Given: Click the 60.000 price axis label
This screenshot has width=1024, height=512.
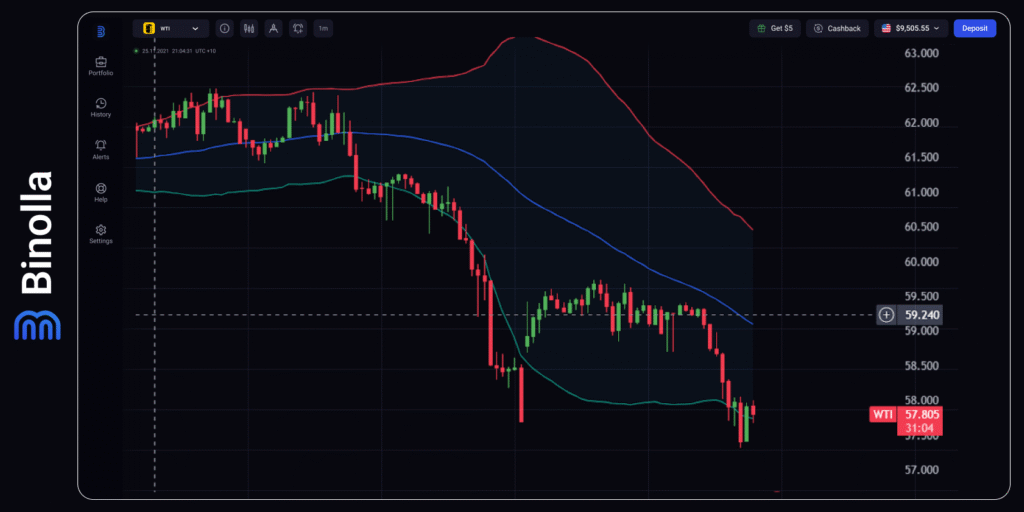Looking at the screenshot, I should coord(921,262).
